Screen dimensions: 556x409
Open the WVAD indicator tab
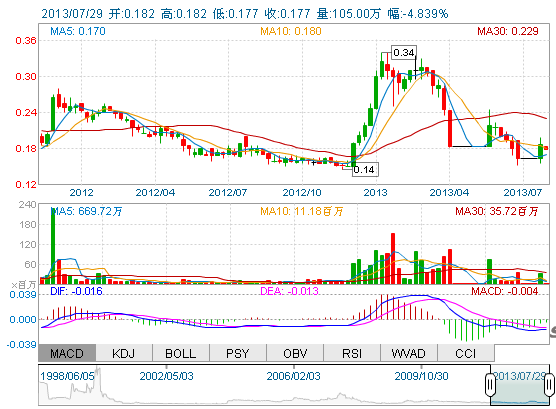coord(409,353)
